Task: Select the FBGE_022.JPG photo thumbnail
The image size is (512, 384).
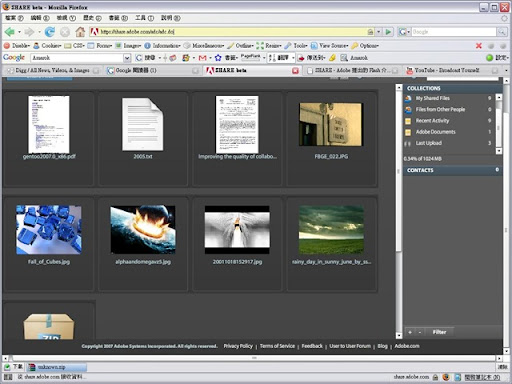Action: coord(331,124)
